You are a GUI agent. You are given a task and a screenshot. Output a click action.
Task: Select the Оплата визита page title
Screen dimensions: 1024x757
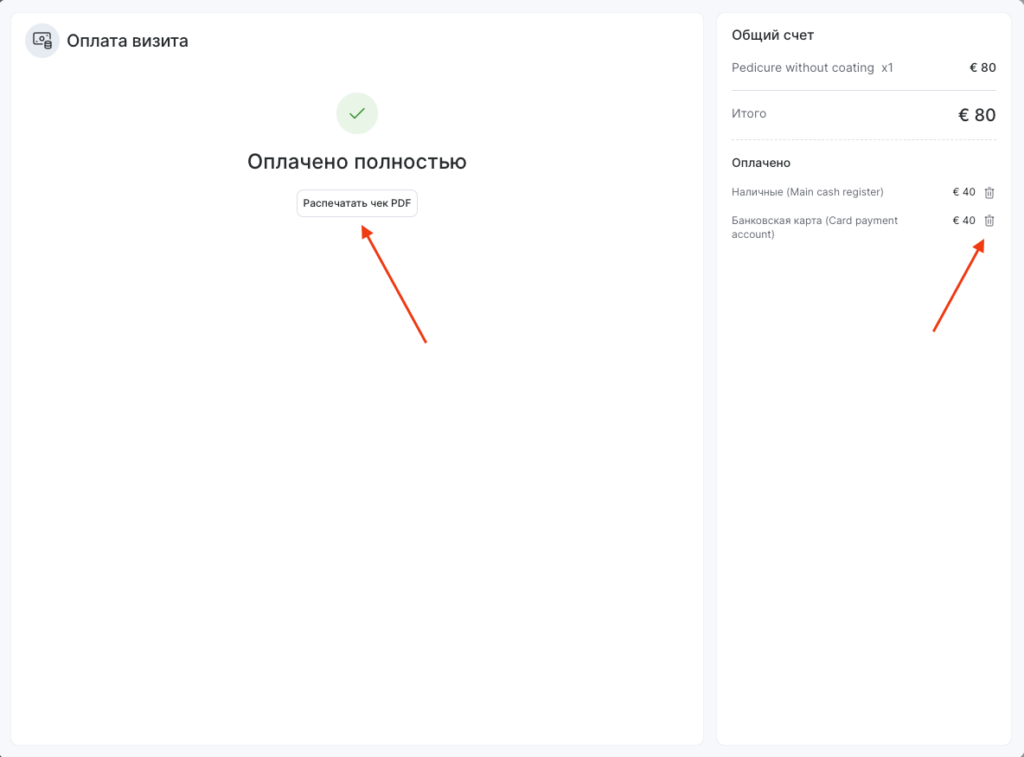(127, 41)
